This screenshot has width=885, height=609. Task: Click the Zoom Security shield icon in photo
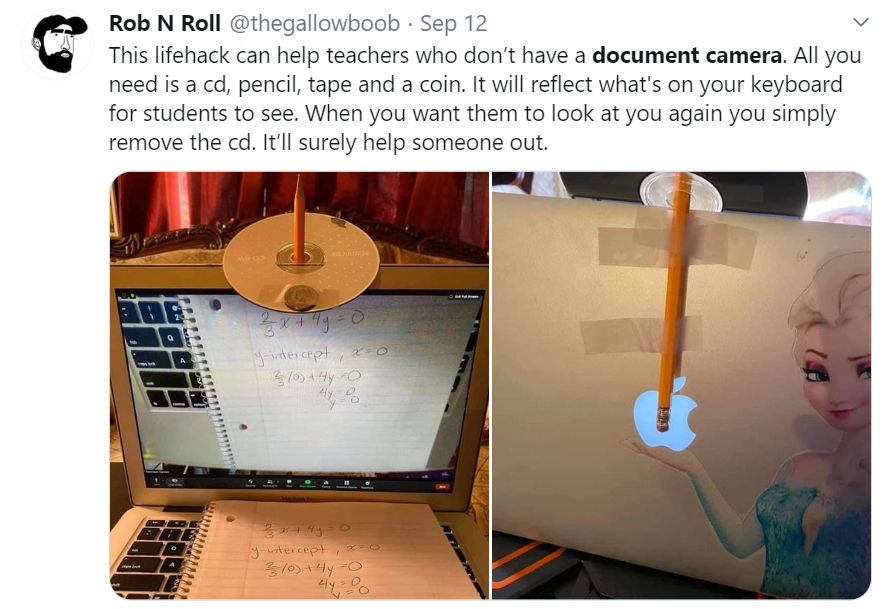(251, 481)
